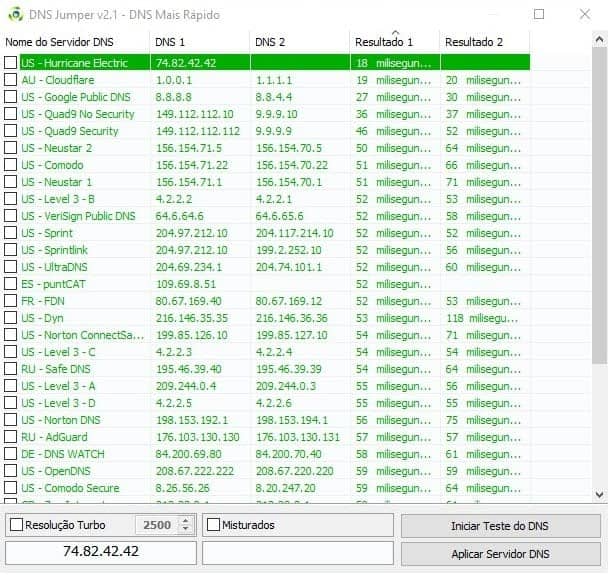The width and height of the screenshot is (610, 575).
Task: Select the US - Comodo Secure entry
Action: (70, 488)
